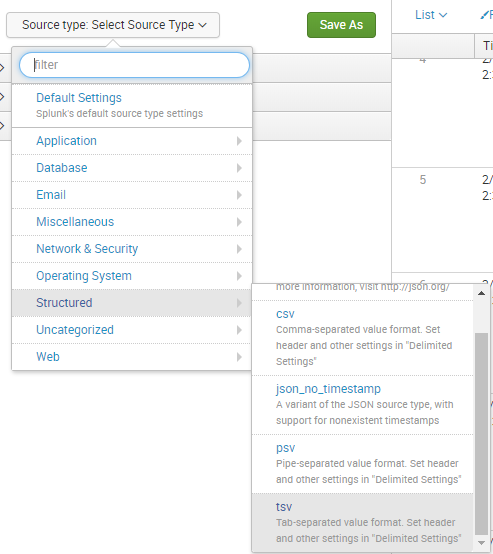Click the green Save As button
This screenshot has height=554, width=493.
[x=341, y=25]
